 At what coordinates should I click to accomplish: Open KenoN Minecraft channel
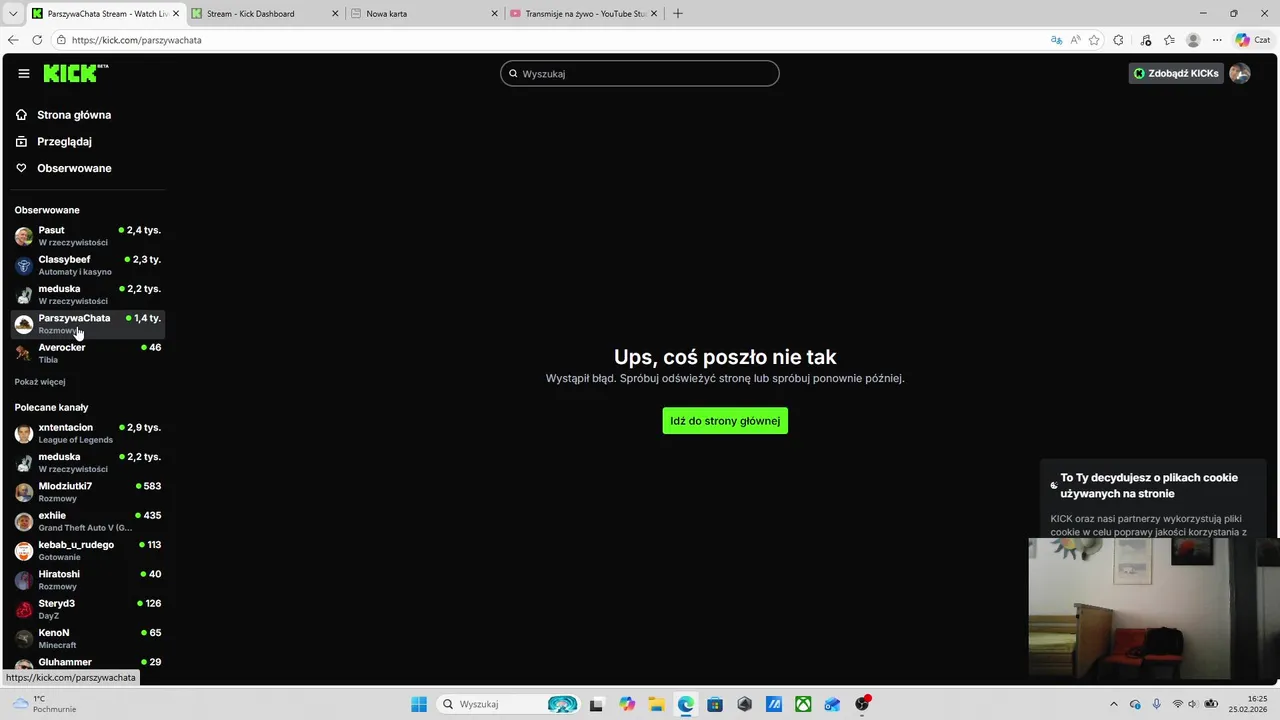88,638
